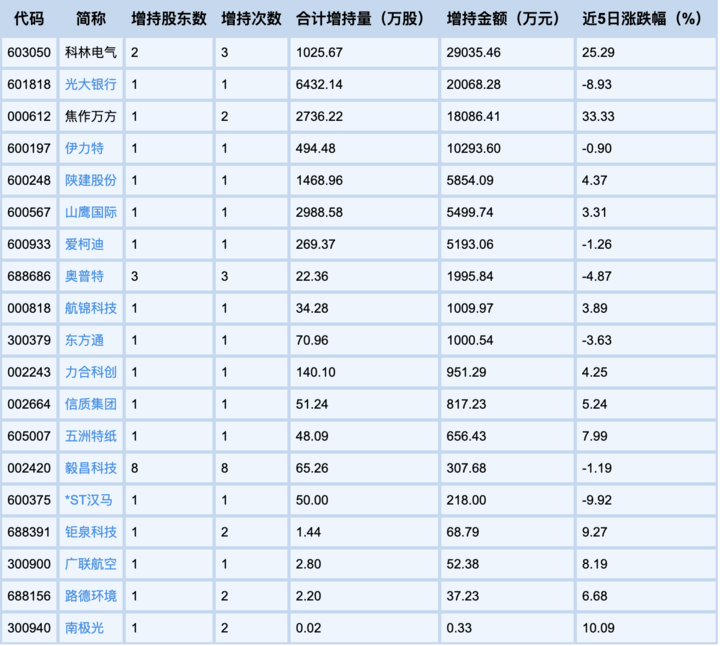Click the stock code 600248 cell
Screen dimensions: 720x646
click(29, 180)
